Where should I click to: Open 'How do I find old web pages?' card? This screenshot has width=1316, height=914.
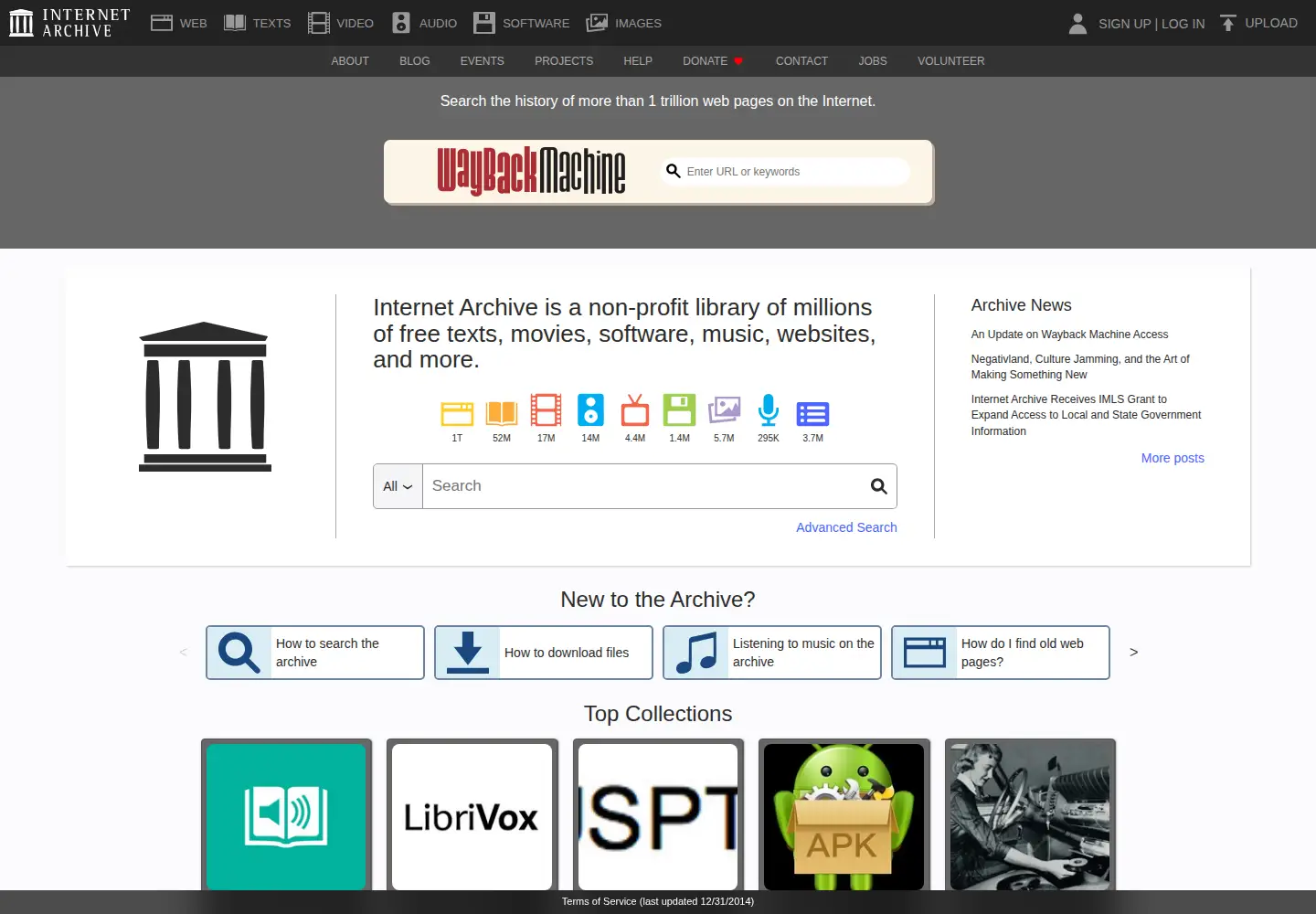1001,653
